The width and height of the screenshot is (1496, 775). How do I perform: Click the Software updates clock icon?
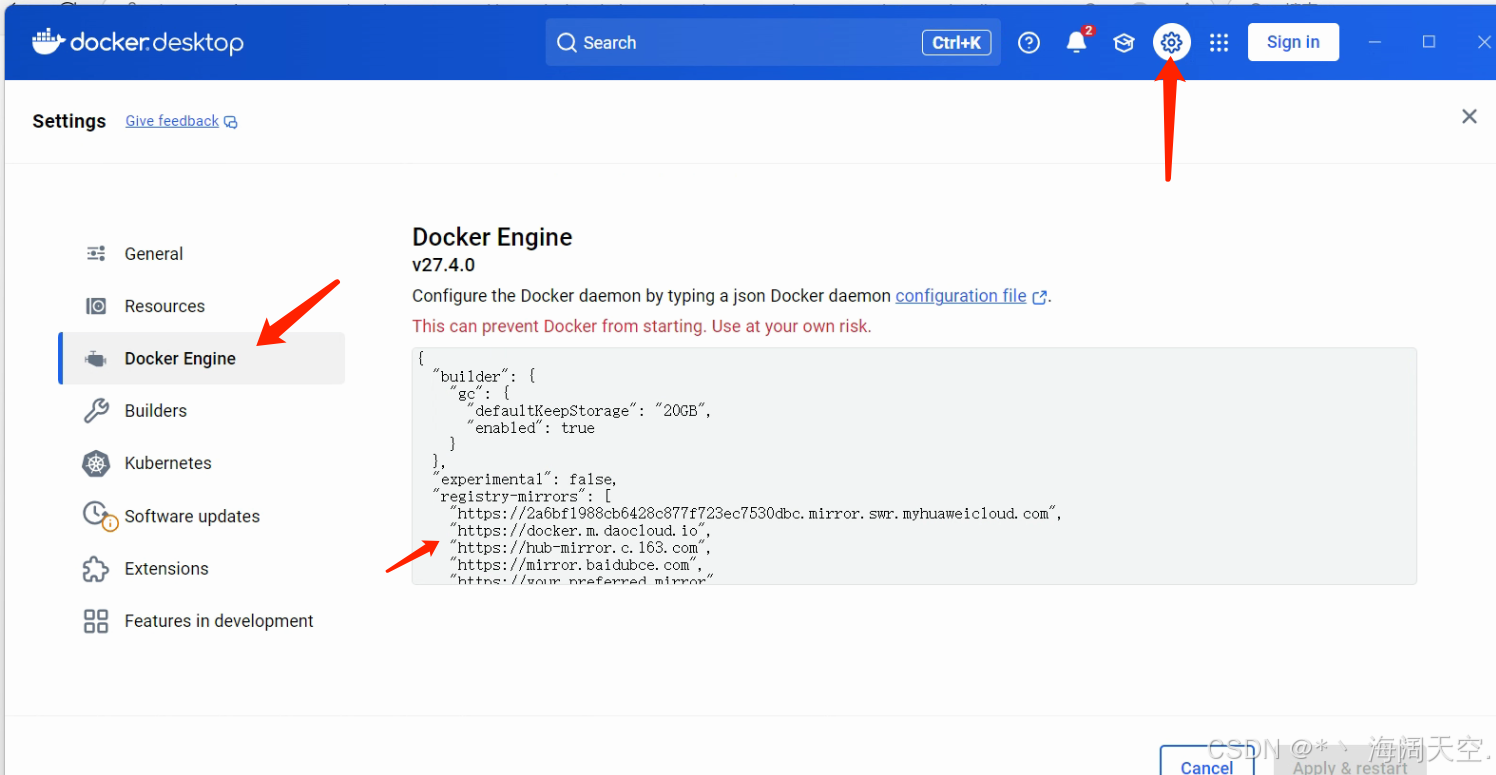pos(98,515)
